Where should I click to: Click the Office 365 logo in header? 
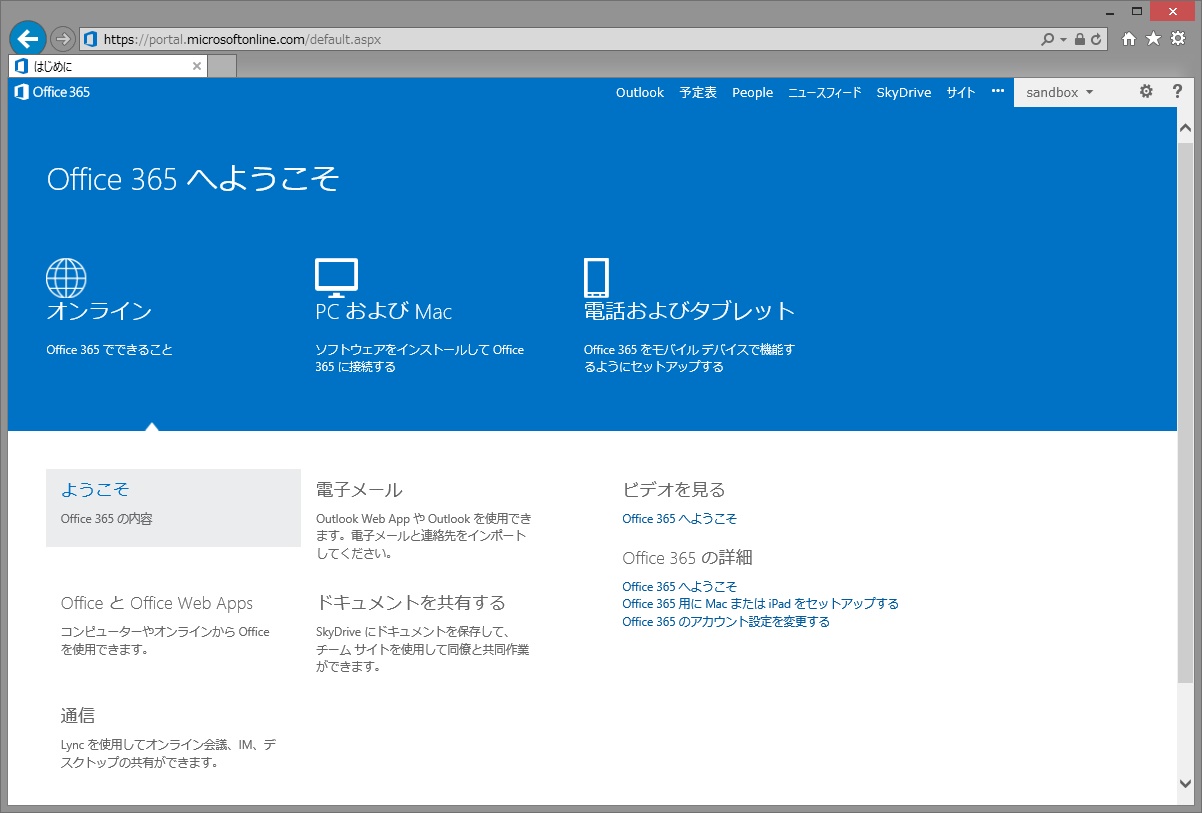[x=52, y=92]
